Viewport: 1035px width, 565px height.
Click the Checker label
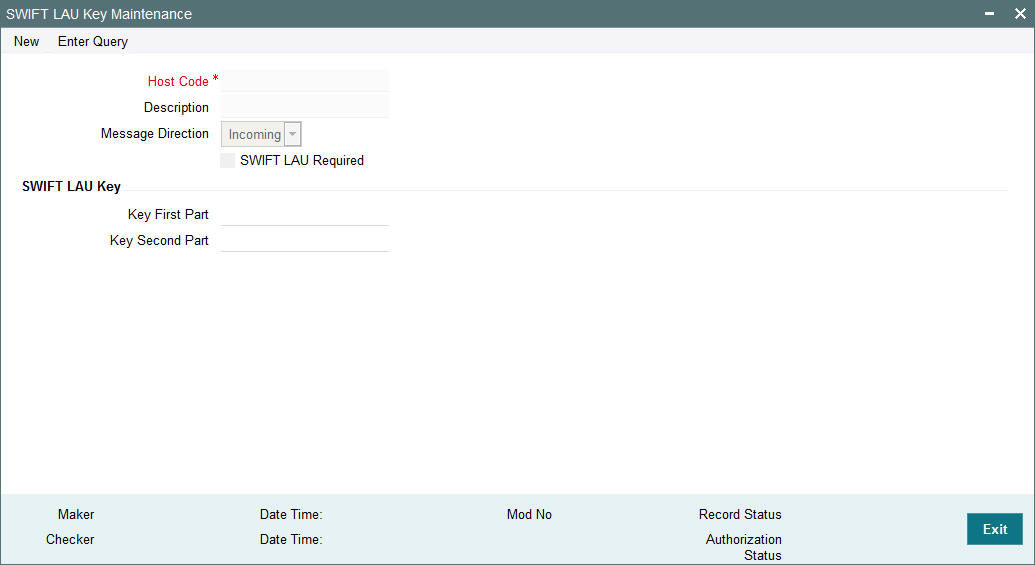click(70, 539)
